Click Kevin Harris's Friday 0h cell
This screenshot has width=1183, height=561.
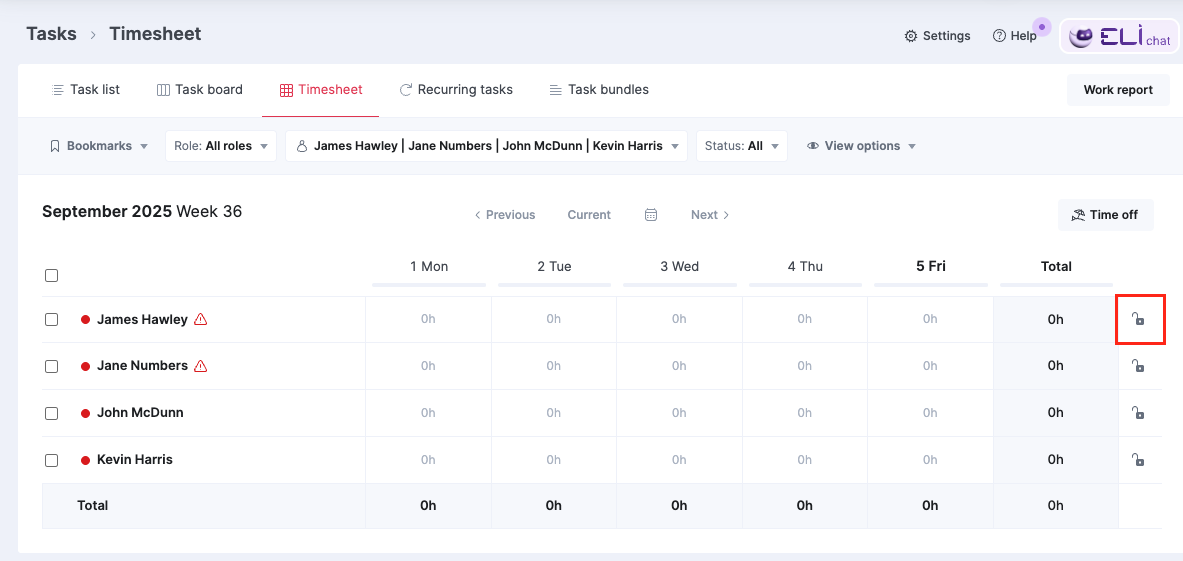coord(931,460)
